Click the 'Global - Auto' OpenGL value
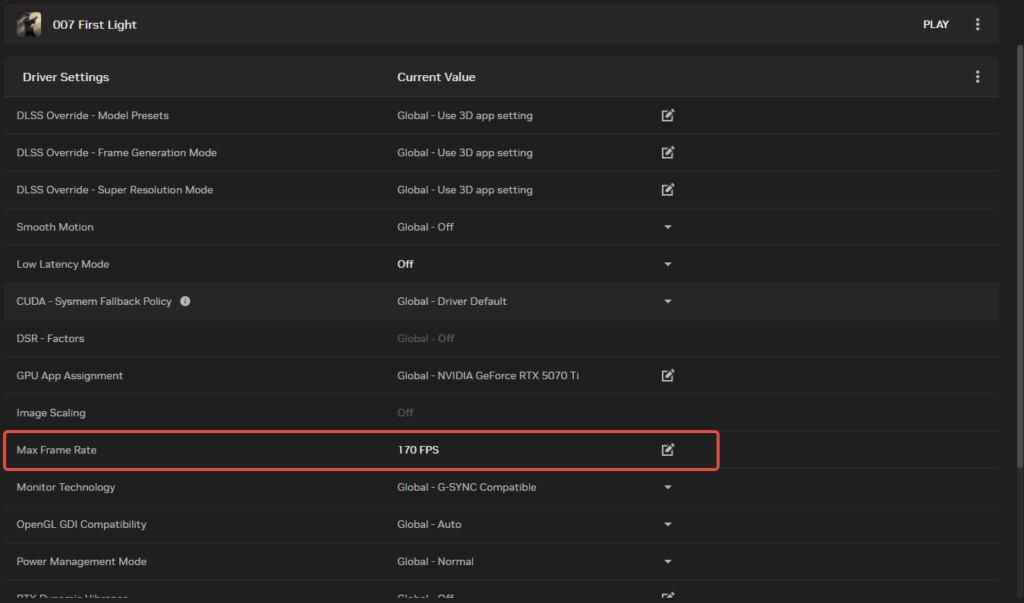Viewport: 1024px width, 603px height. [x=429, y=524]
